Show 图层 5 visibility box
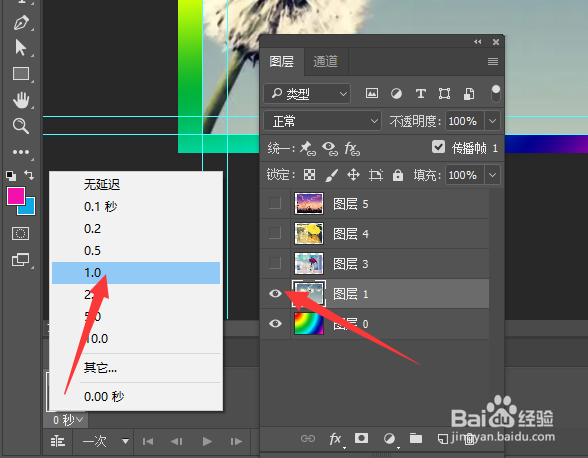The image size is (588, 458). (x=275, y=203)
